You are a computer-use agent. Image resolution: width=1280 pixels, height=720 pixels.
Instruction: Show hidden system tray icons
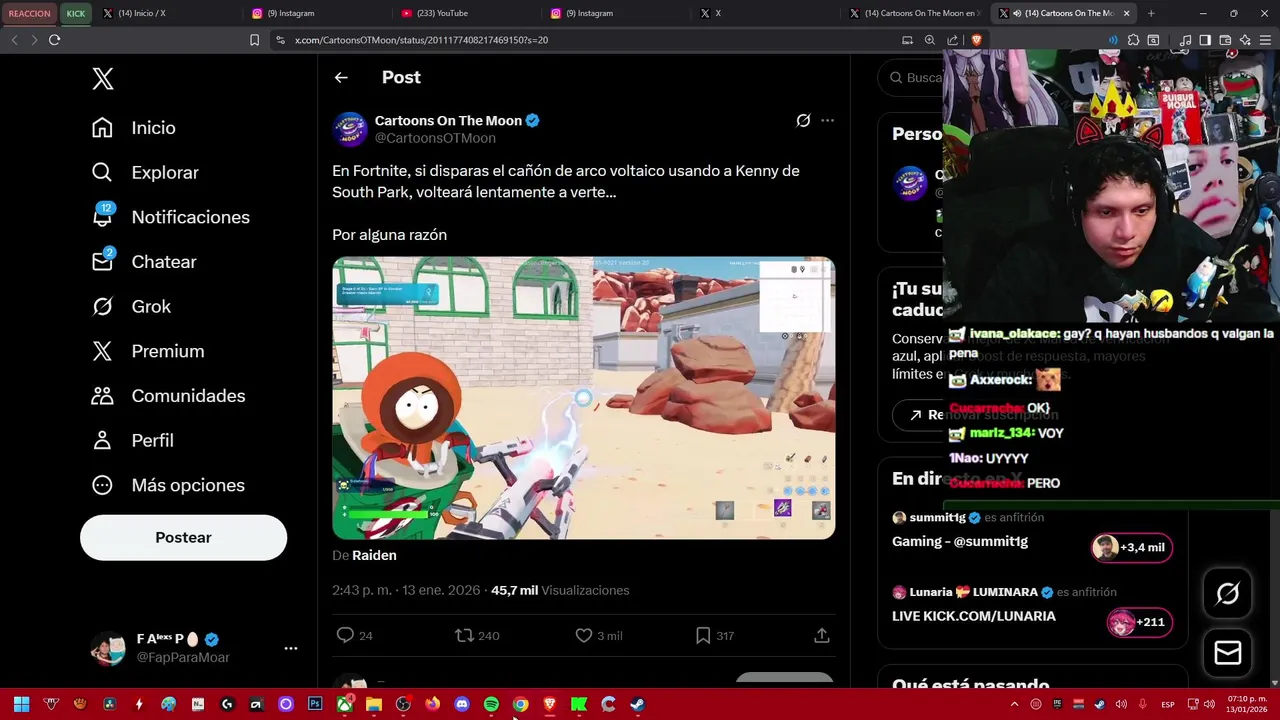[1015, 704]
